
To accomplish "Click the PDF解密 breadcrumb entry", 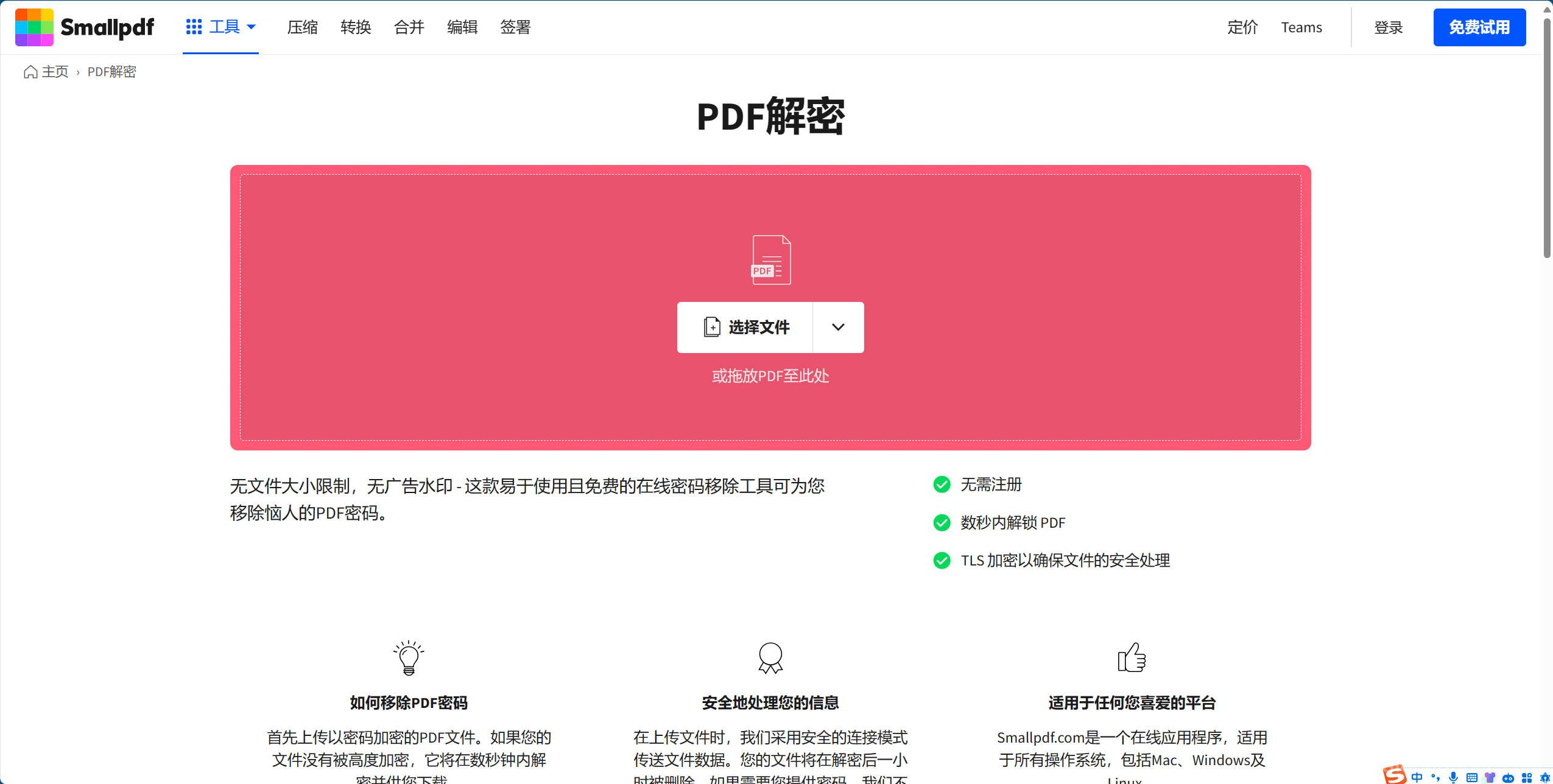I will click(x=112, y=72).
